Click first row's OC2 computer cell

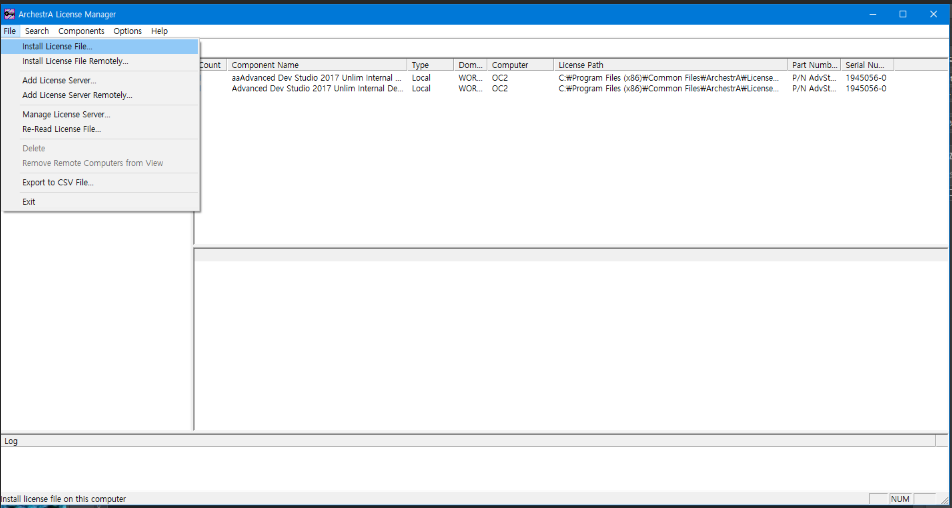500,78
